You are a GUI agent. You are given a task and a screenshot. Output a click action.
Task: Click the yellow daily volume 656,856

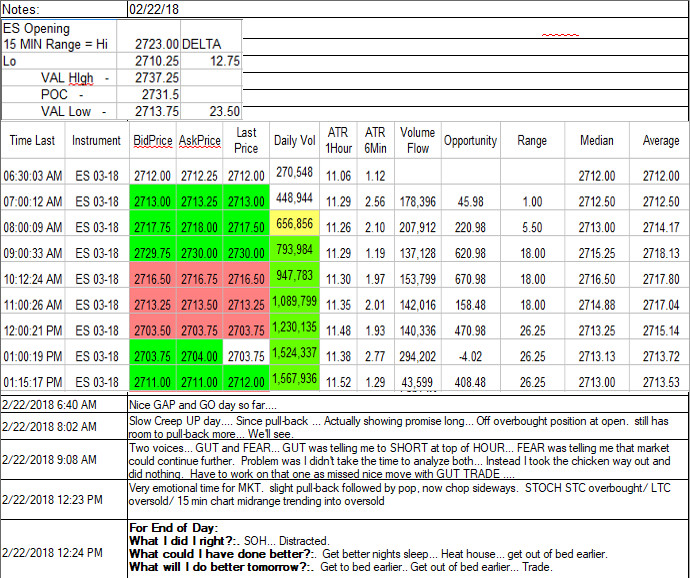pos(295,223)
